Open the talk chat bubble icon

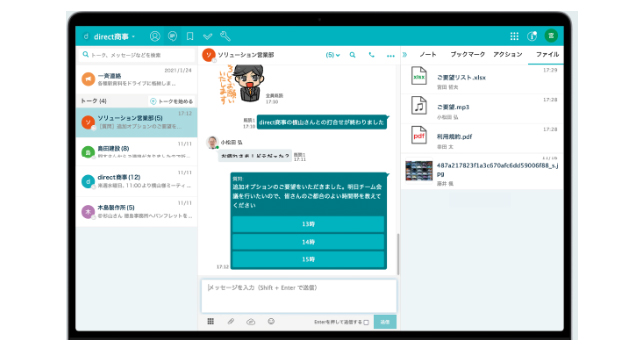[x=172, y=36]
